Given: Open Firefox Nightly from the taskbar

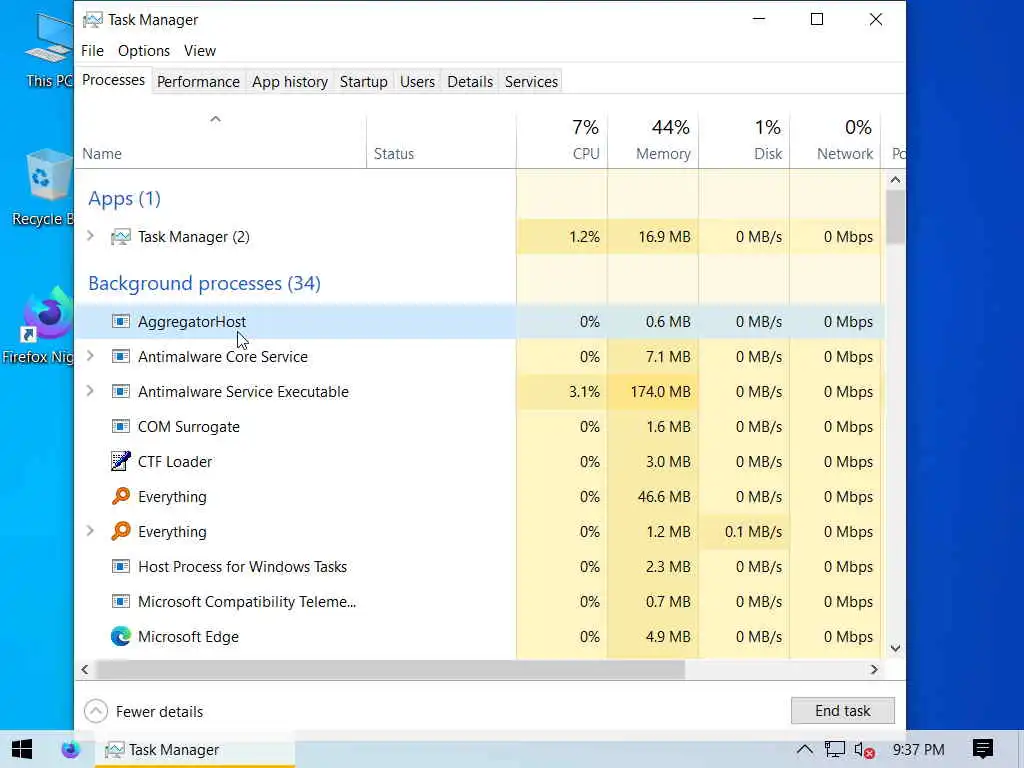Looking at the screenshot, I should point(70,749).
